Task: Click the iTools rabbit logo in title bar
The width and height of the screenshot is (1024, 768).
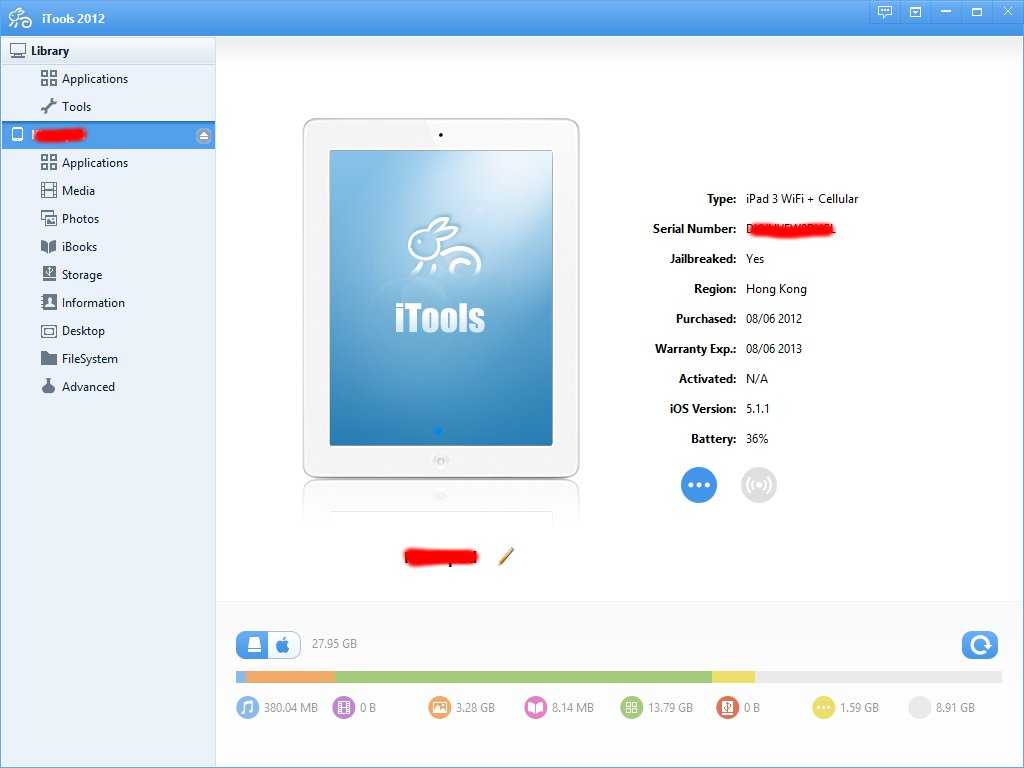Action: [x=20, y=18]
